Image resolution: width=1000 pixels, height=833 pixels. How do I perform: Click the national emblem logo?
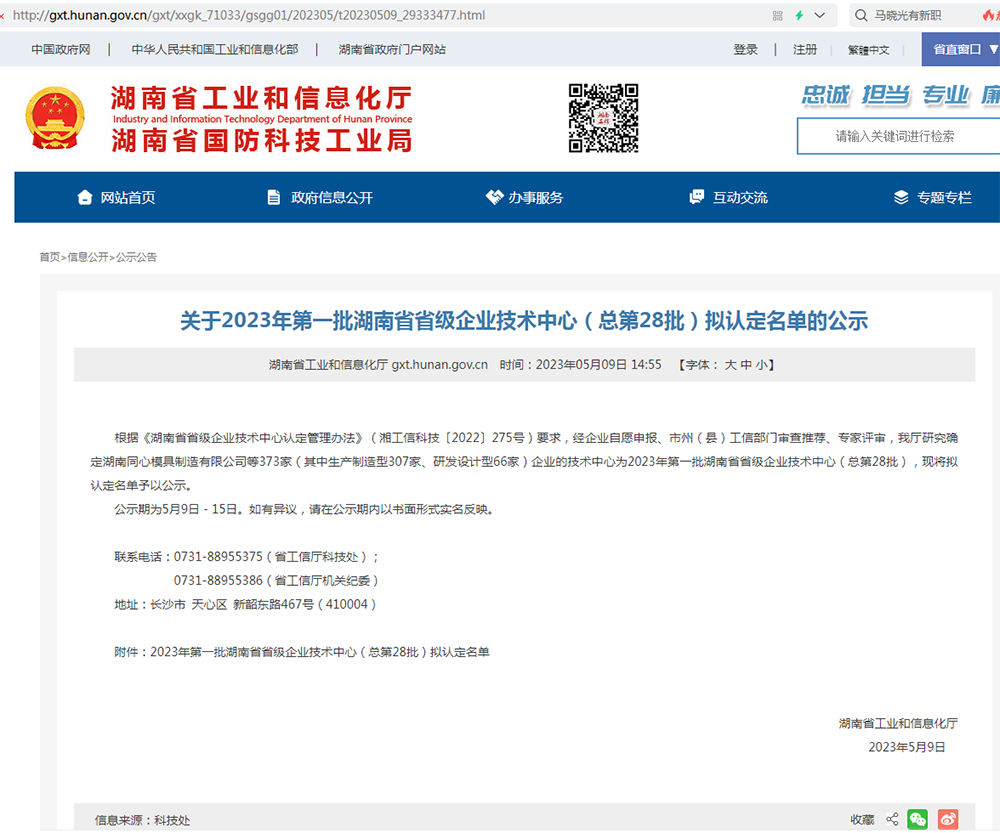click(x=55, y=118)
